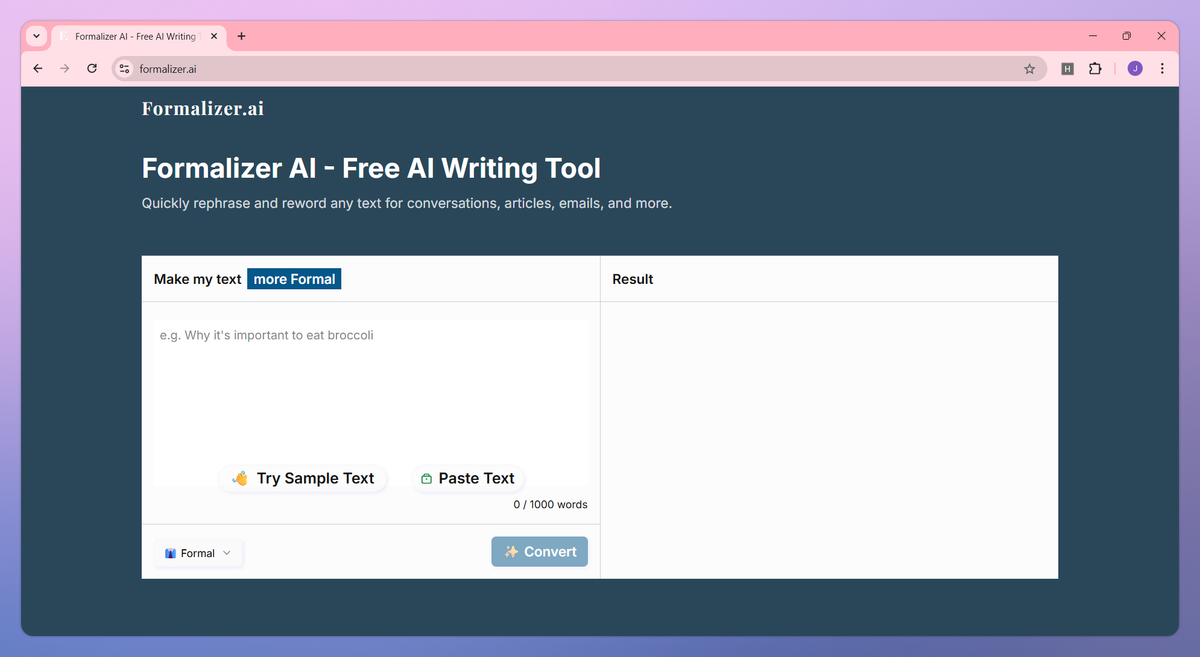Click the H extension icon in the toolbar

click(1067, 68)
